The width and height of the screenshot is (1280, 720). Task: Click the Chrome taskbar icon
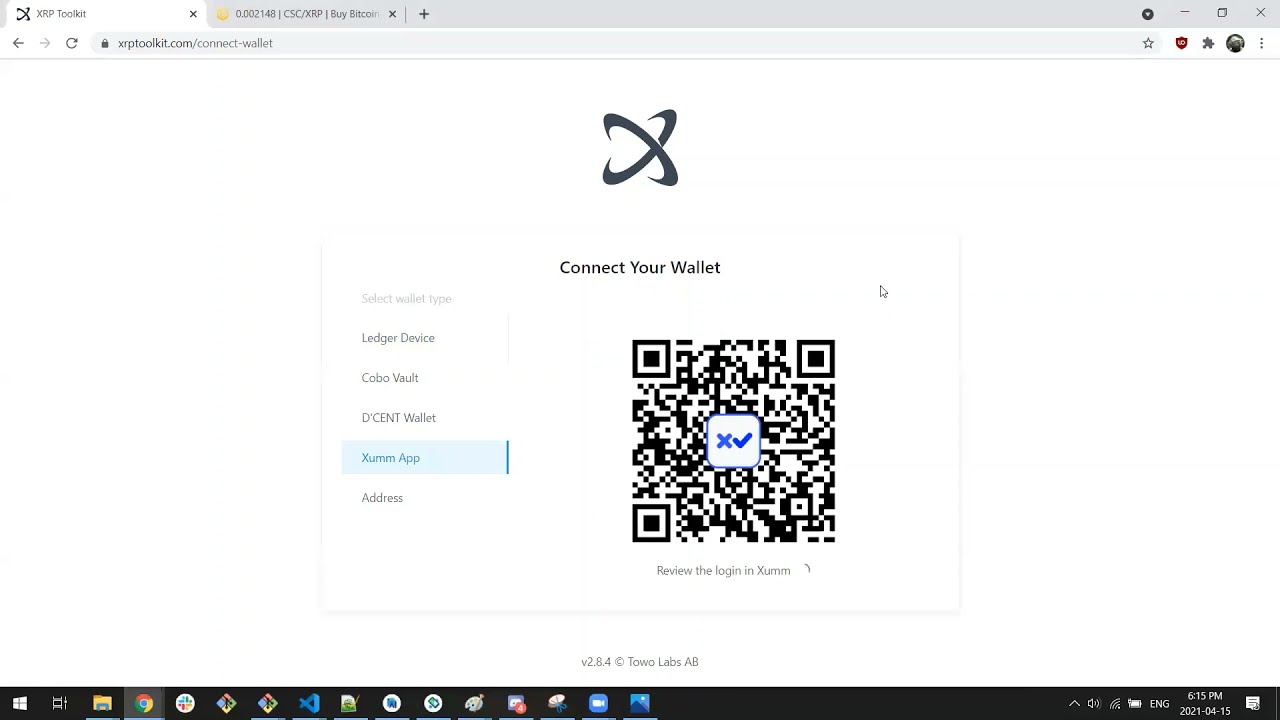(x=144, y=704)
